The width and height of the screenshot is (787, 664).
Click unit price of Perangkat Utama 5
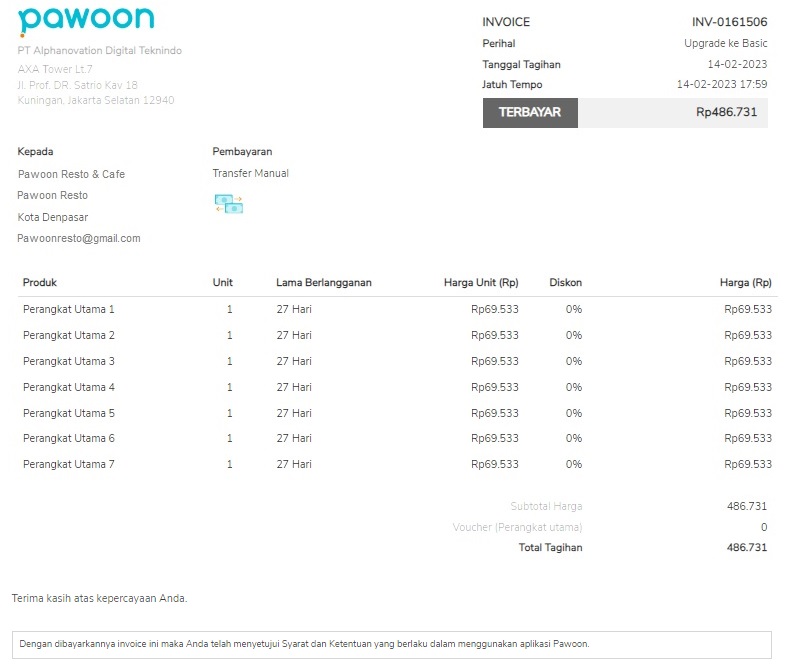point(494,413)
